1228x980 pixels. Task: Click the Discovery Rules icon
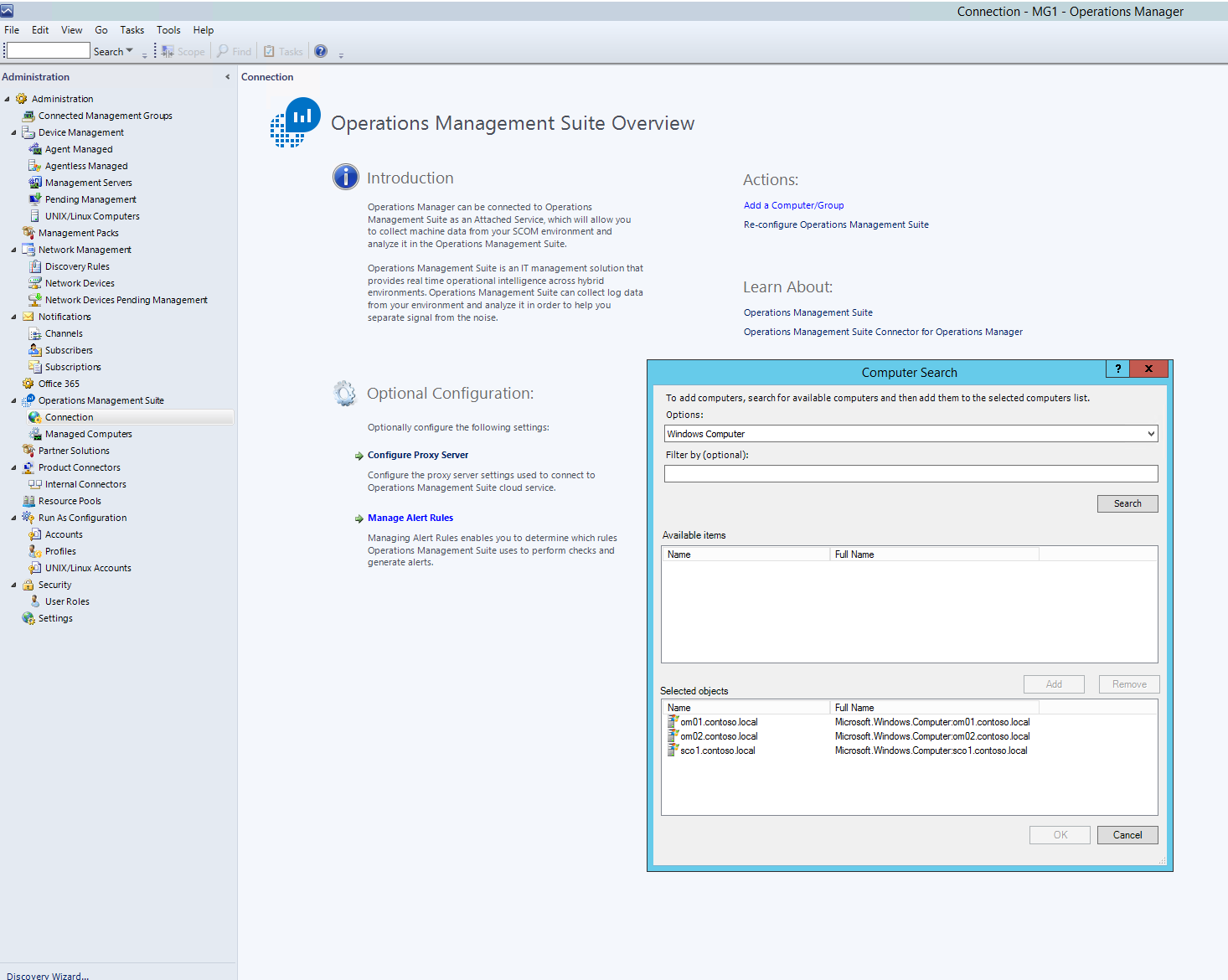(x=35, y=266)
